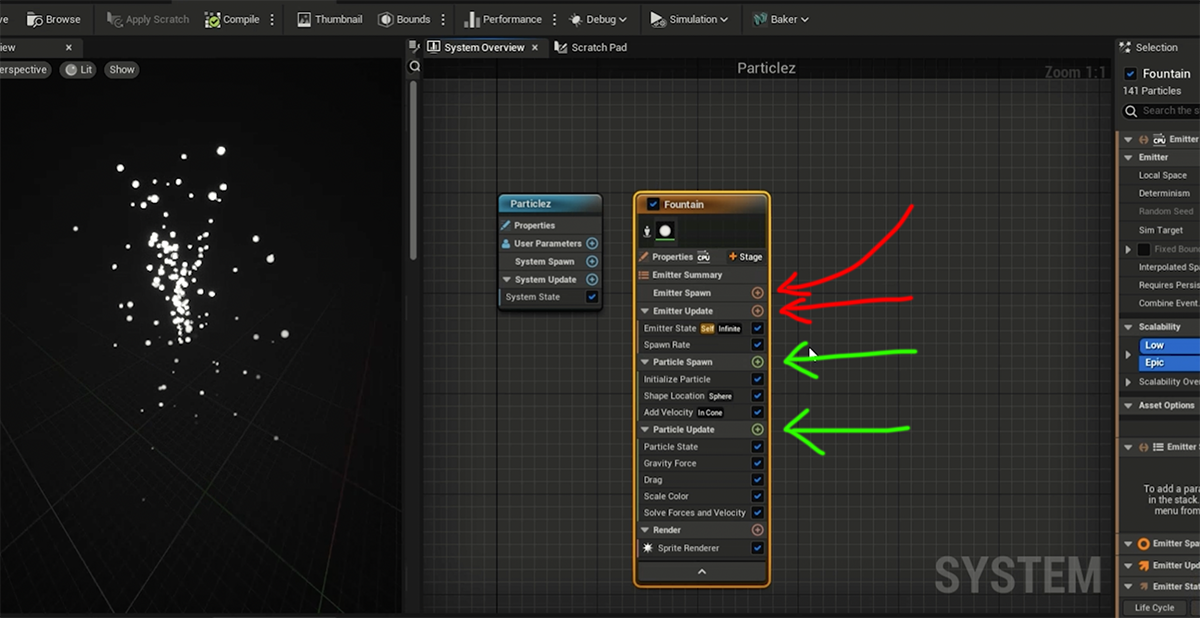This screenshot has width=1200, height=618.
Task: Toggle Fountain checkbox in Selection panel
Action: point(1130,73)
